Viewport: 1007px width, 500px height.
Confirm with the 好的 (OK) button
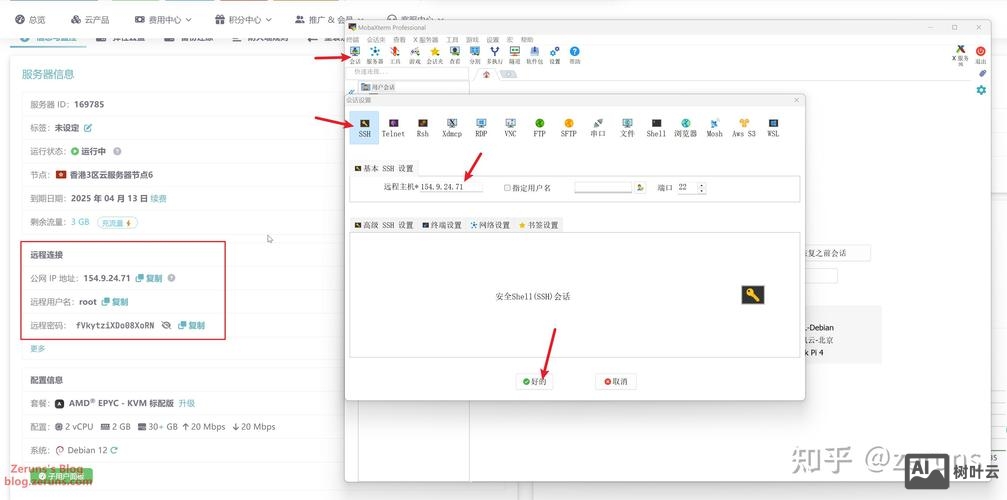click(x=534, y=381)
